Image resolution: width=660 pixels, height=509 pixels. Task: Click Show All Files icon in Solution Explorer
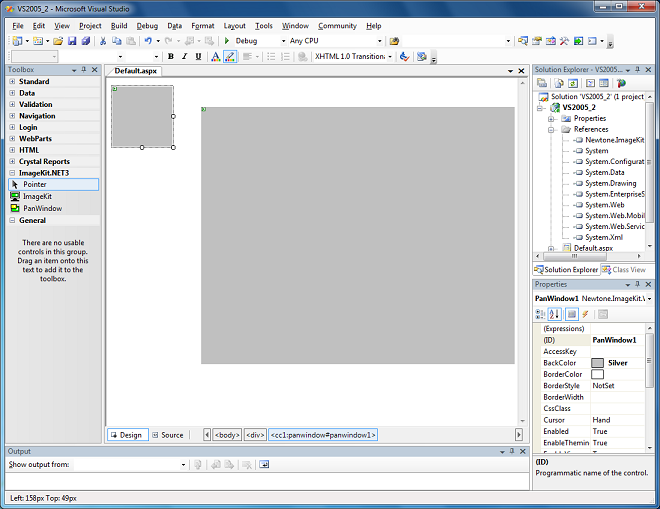(x=559, y=83)
